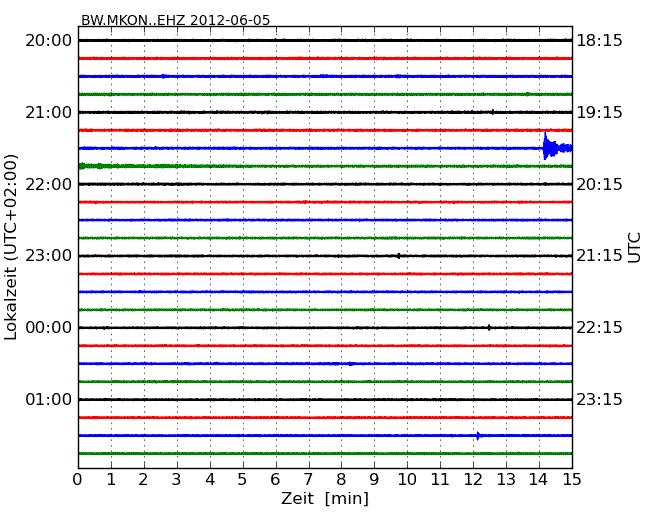
Task: Select the 22:00 local time label
Action: 49,184
